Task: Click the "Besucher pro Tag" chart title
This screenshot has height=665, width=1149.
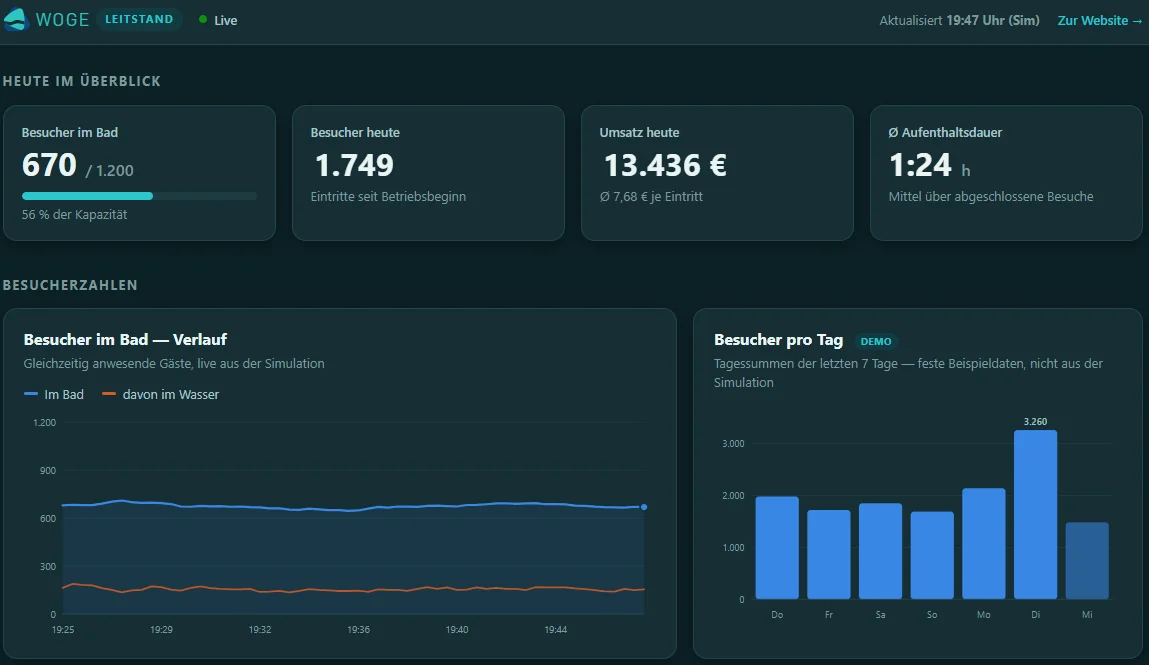Action: pos(778,340)
